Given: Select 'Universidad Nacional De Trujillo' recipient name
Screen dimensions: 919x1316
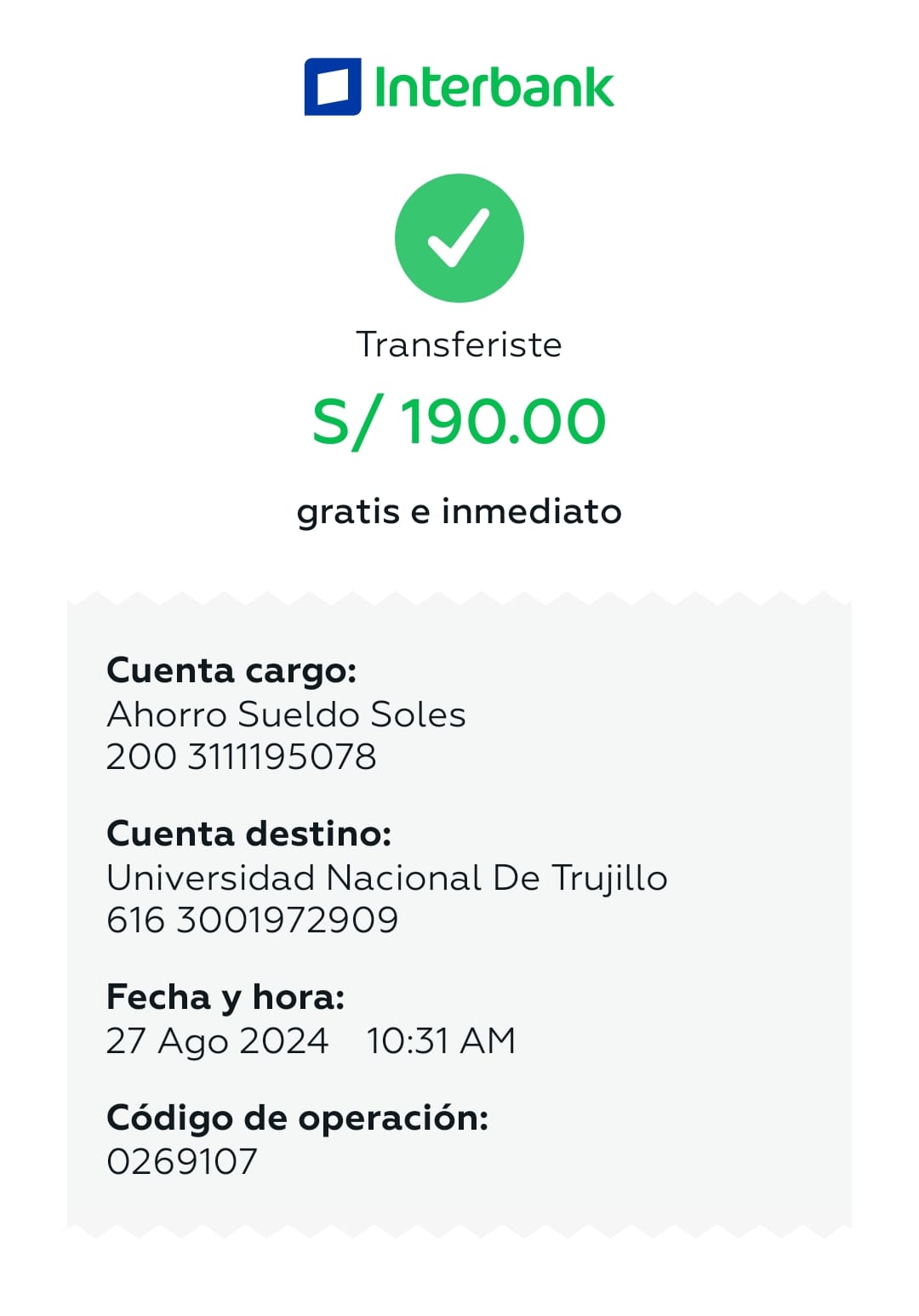Looking at the screenshot, I should tap(386, 878).
